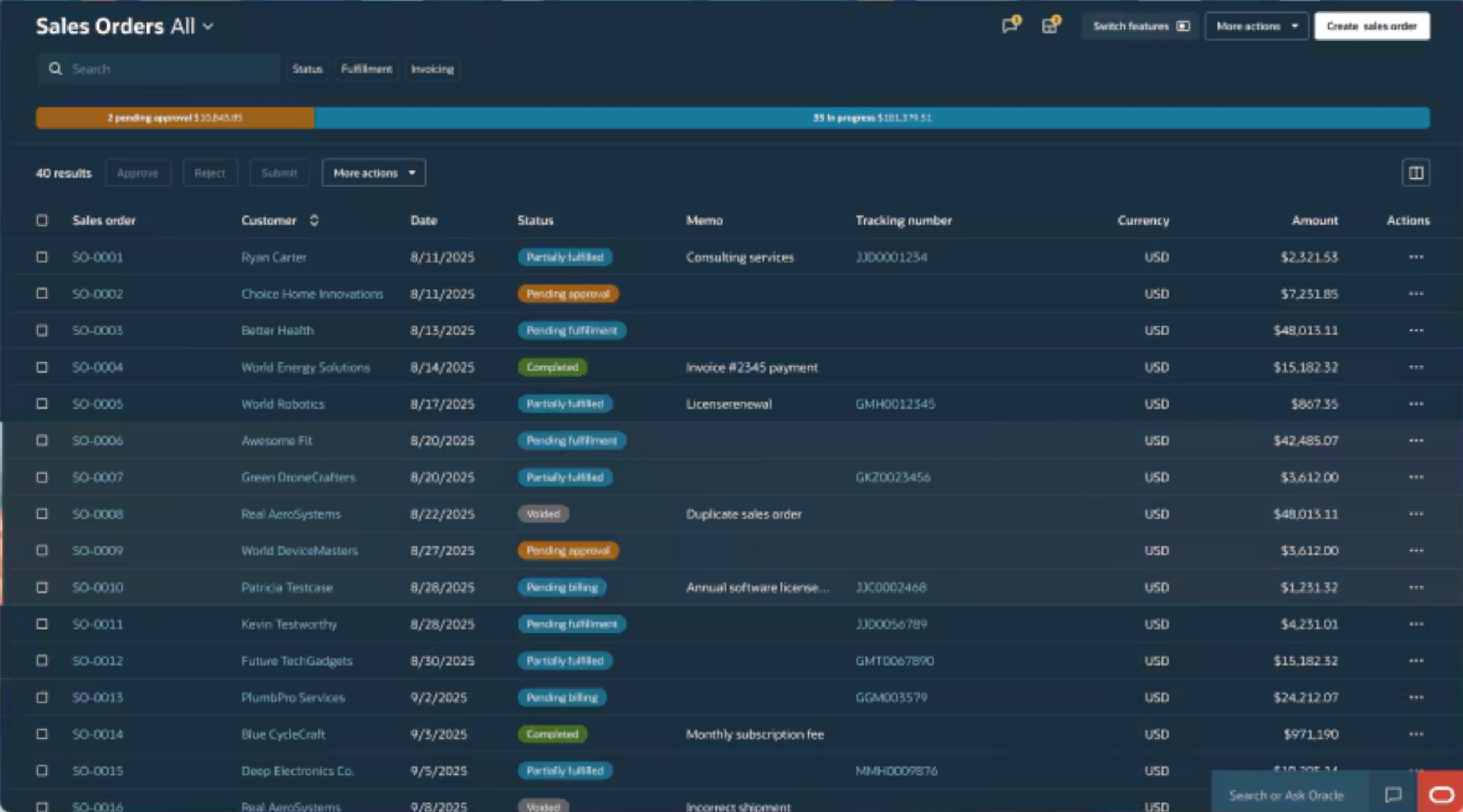The width and height of the screenshot is (1463, 812).
Task: Click the red Oracle assistant icon
Action: (1441, 794)
